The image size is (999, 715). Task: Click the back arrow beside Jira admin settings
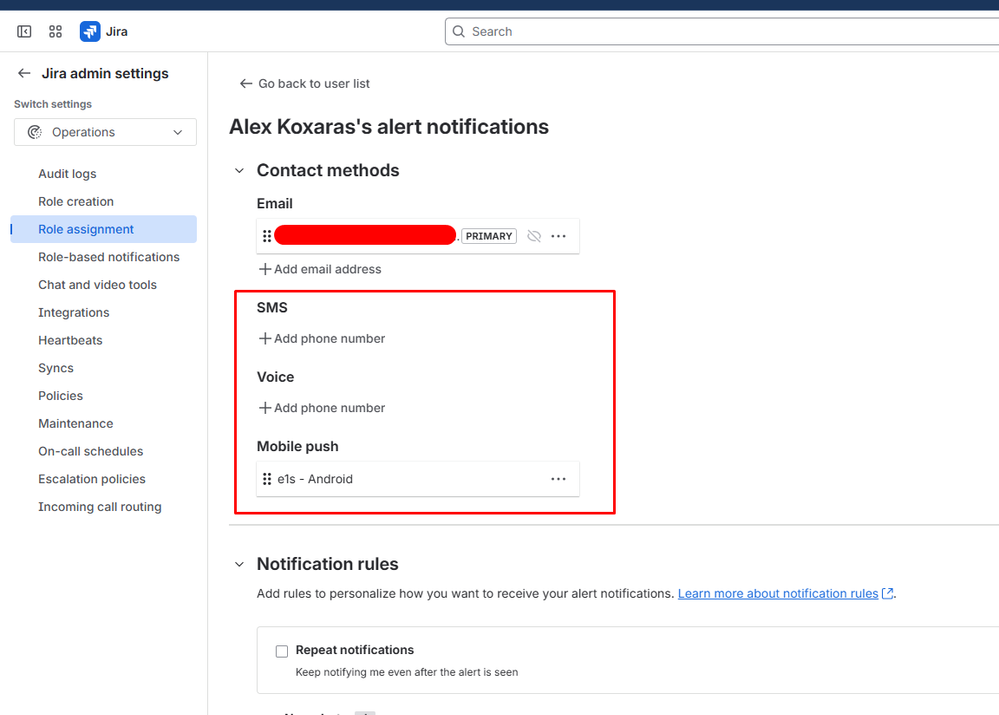[24, 73]
